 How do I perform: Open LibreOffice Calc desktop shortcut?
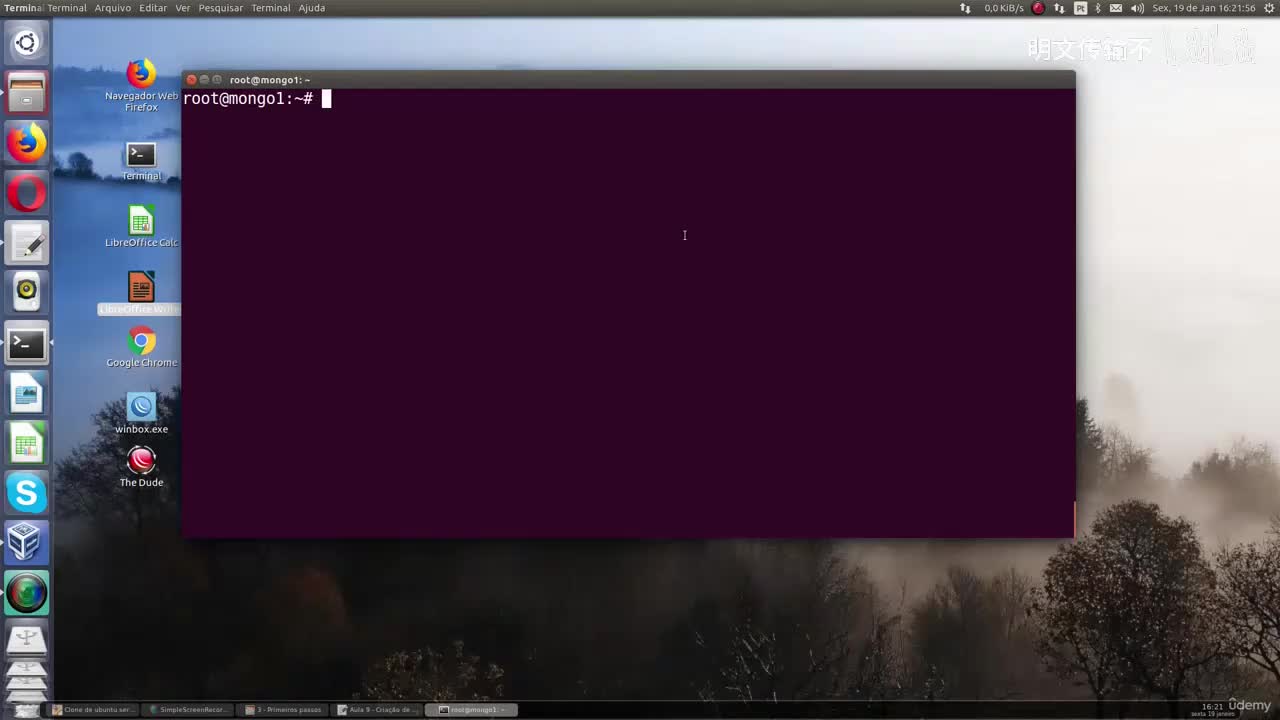click(x=141, y=227)
